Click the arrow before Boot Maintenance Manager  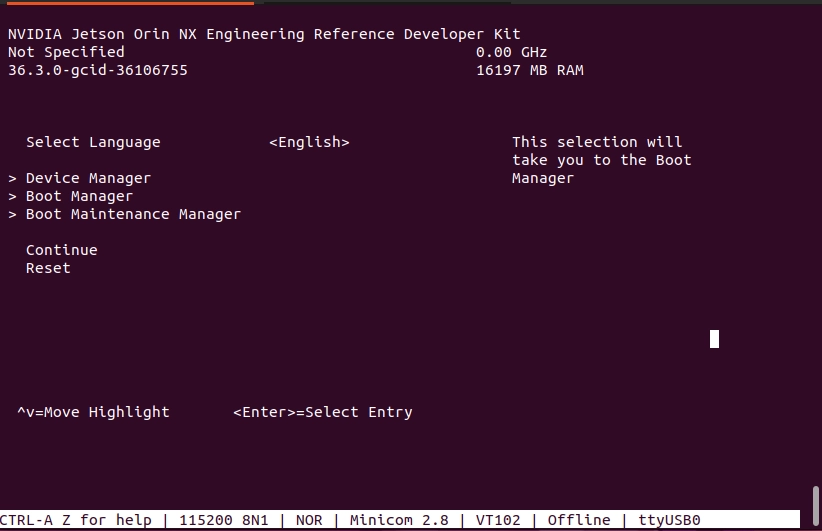(13, 214)
